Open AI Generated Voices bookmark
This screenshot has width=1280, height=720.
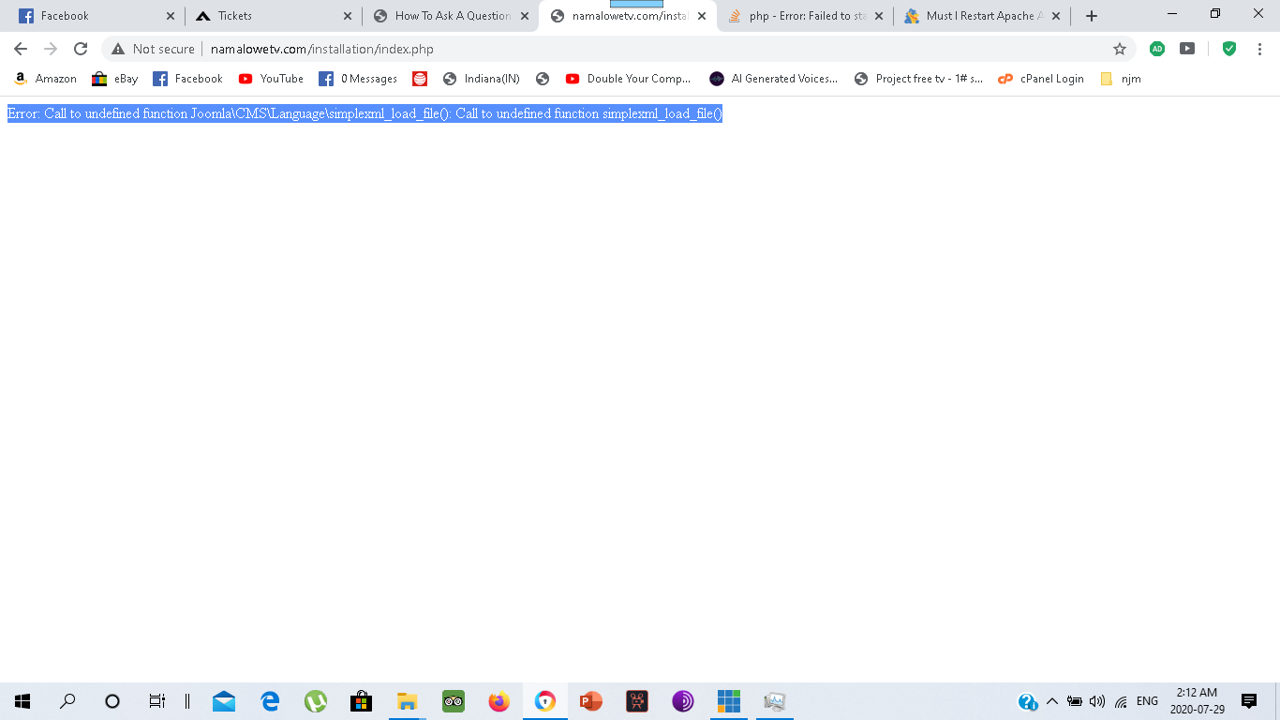coord(774,79)
